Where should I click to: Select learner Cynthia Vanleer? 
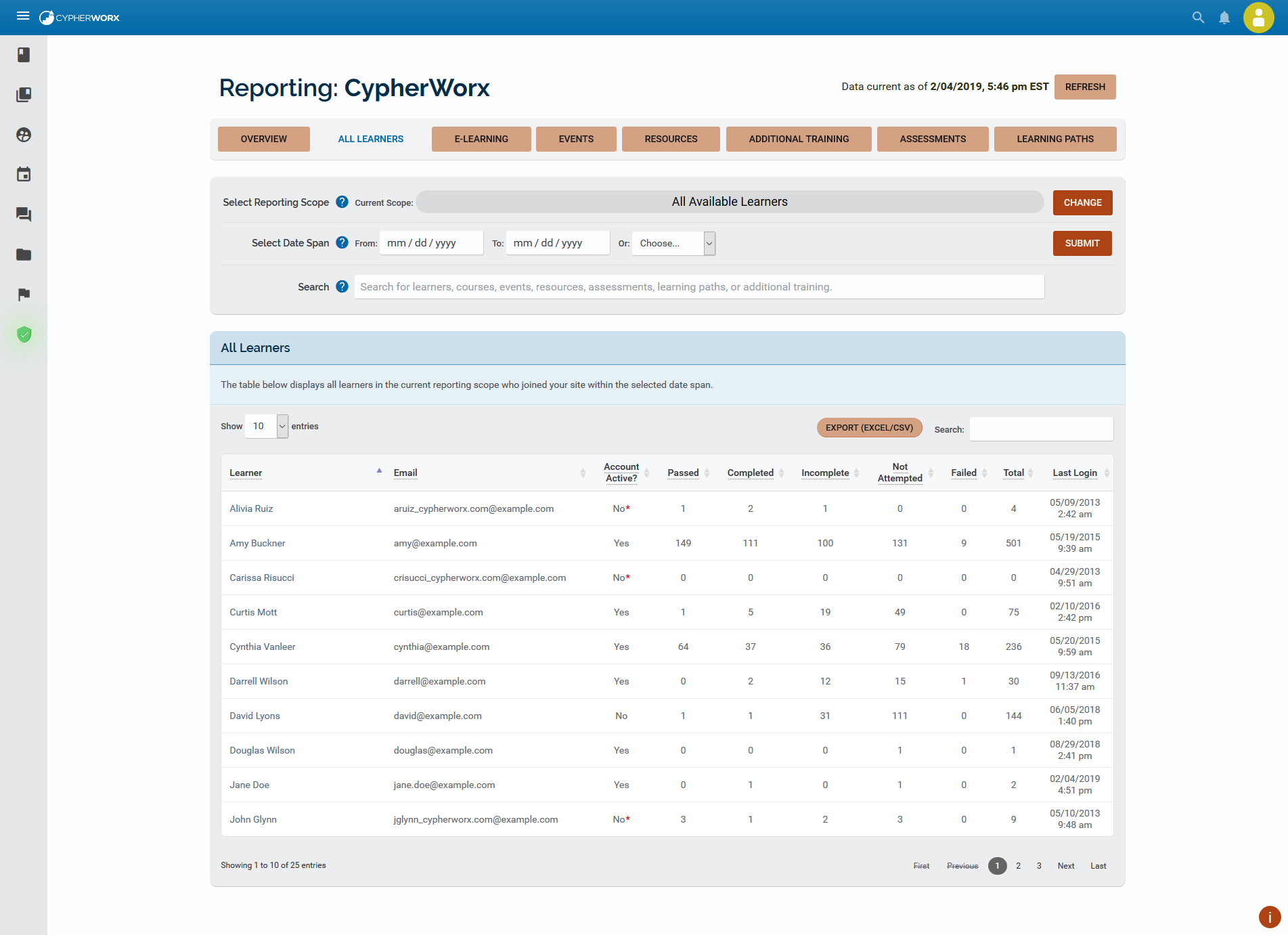pyautogui.click(x=263, y=647)
